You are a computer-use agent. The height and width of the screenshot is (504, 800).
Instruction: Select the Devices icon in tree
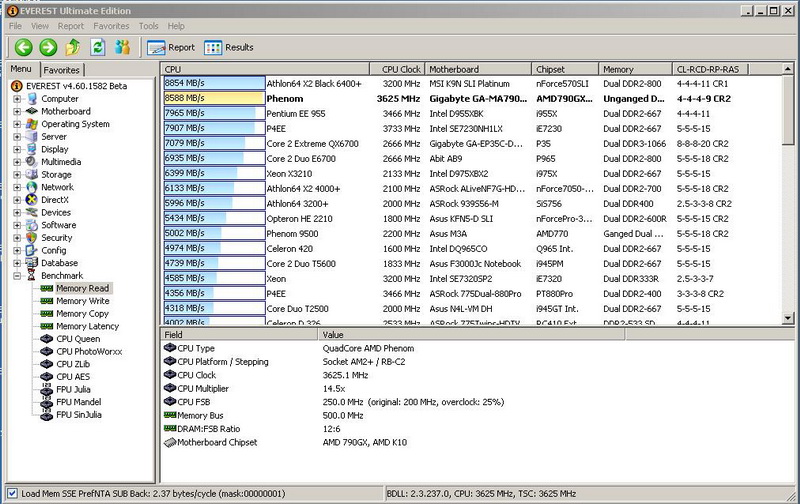point(32,212)
